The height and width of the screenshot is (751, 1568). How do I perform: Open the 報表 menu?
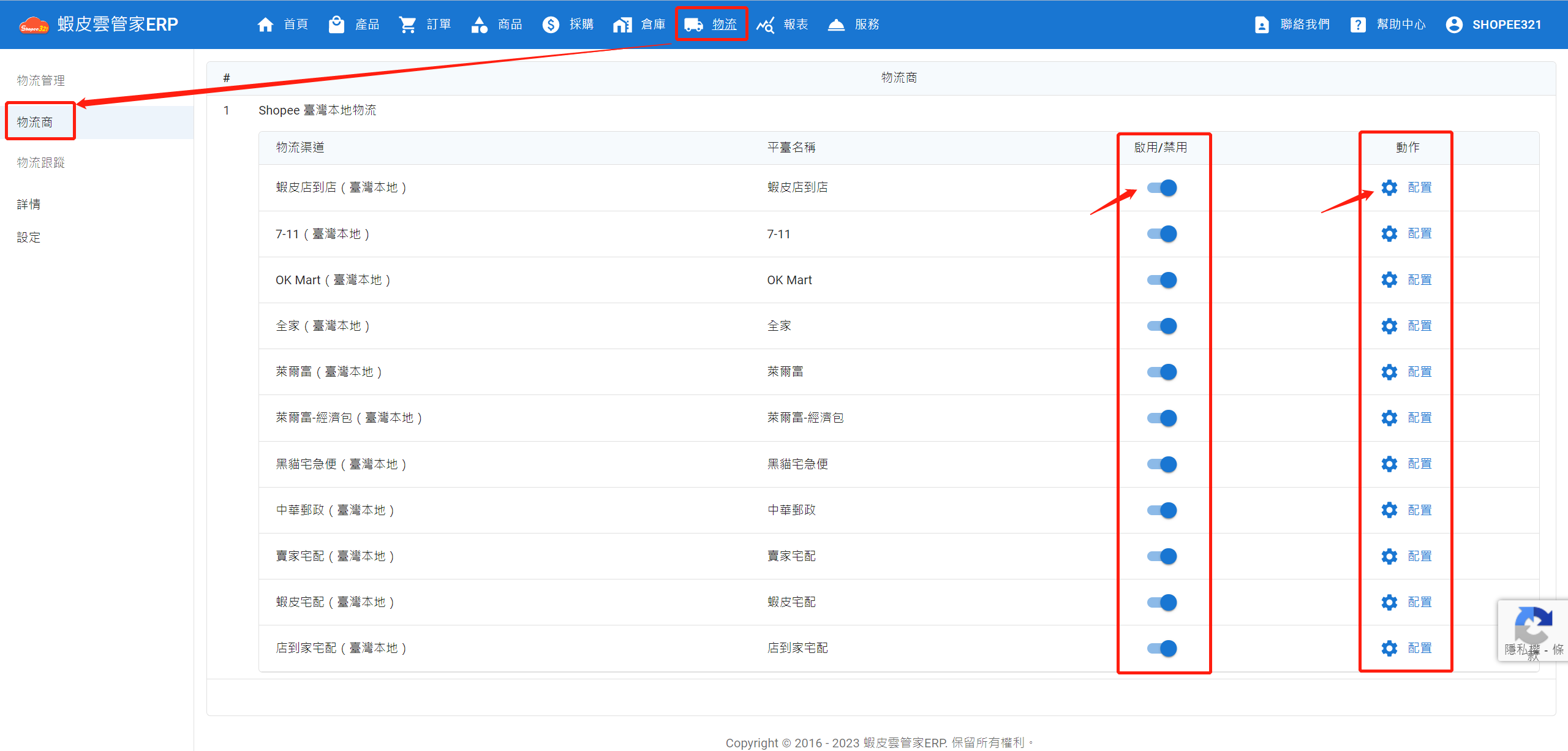coord(783,25)
